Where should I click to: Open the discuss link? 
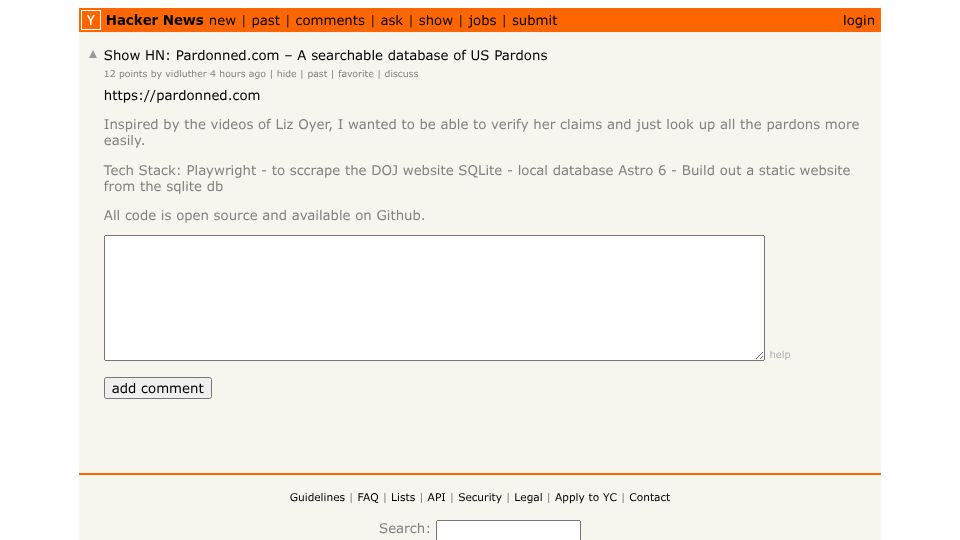(401, 73)
